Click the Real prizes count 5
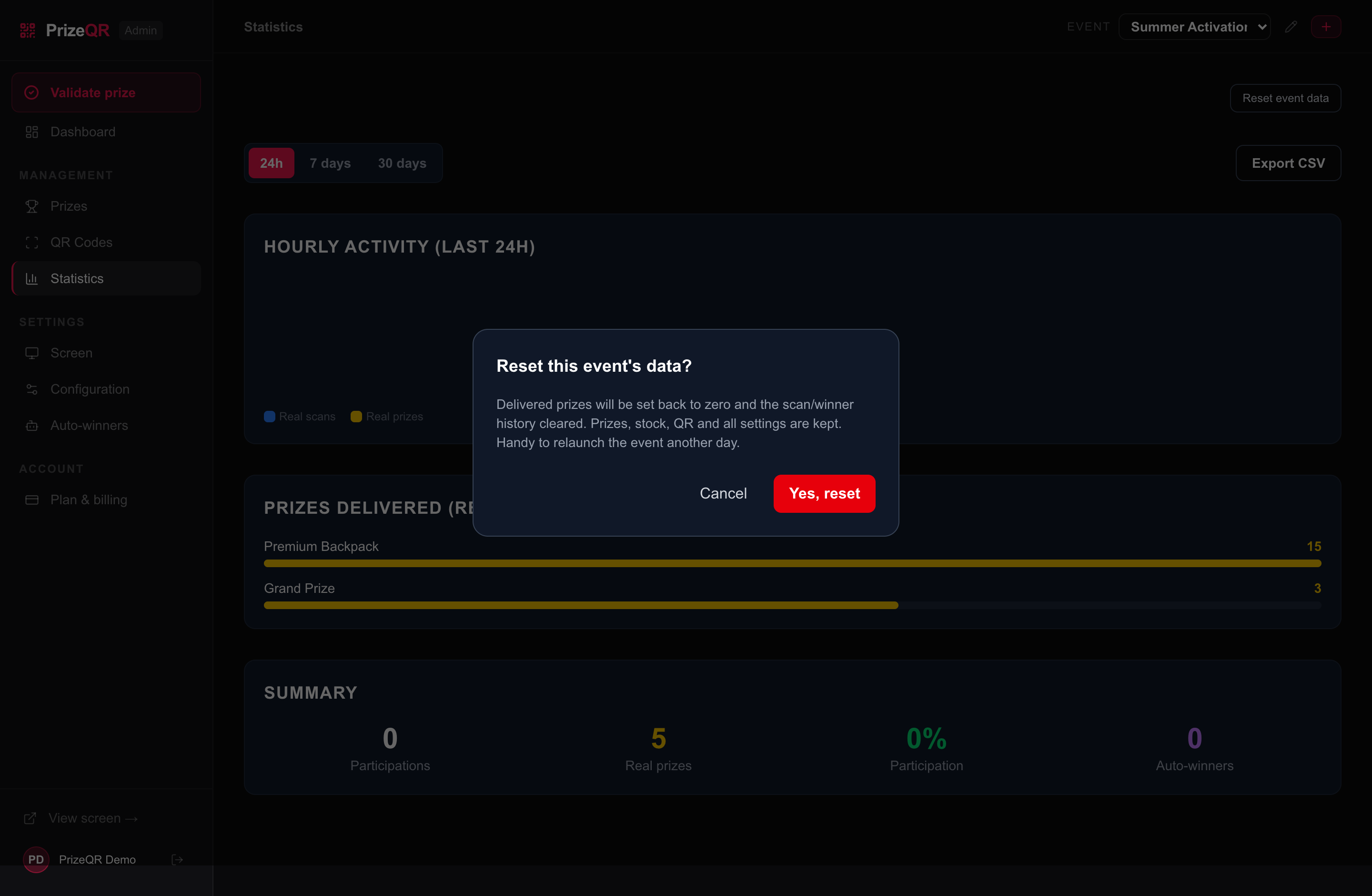This screenshot has width=1372, height=896. click(x=658, y=739)
